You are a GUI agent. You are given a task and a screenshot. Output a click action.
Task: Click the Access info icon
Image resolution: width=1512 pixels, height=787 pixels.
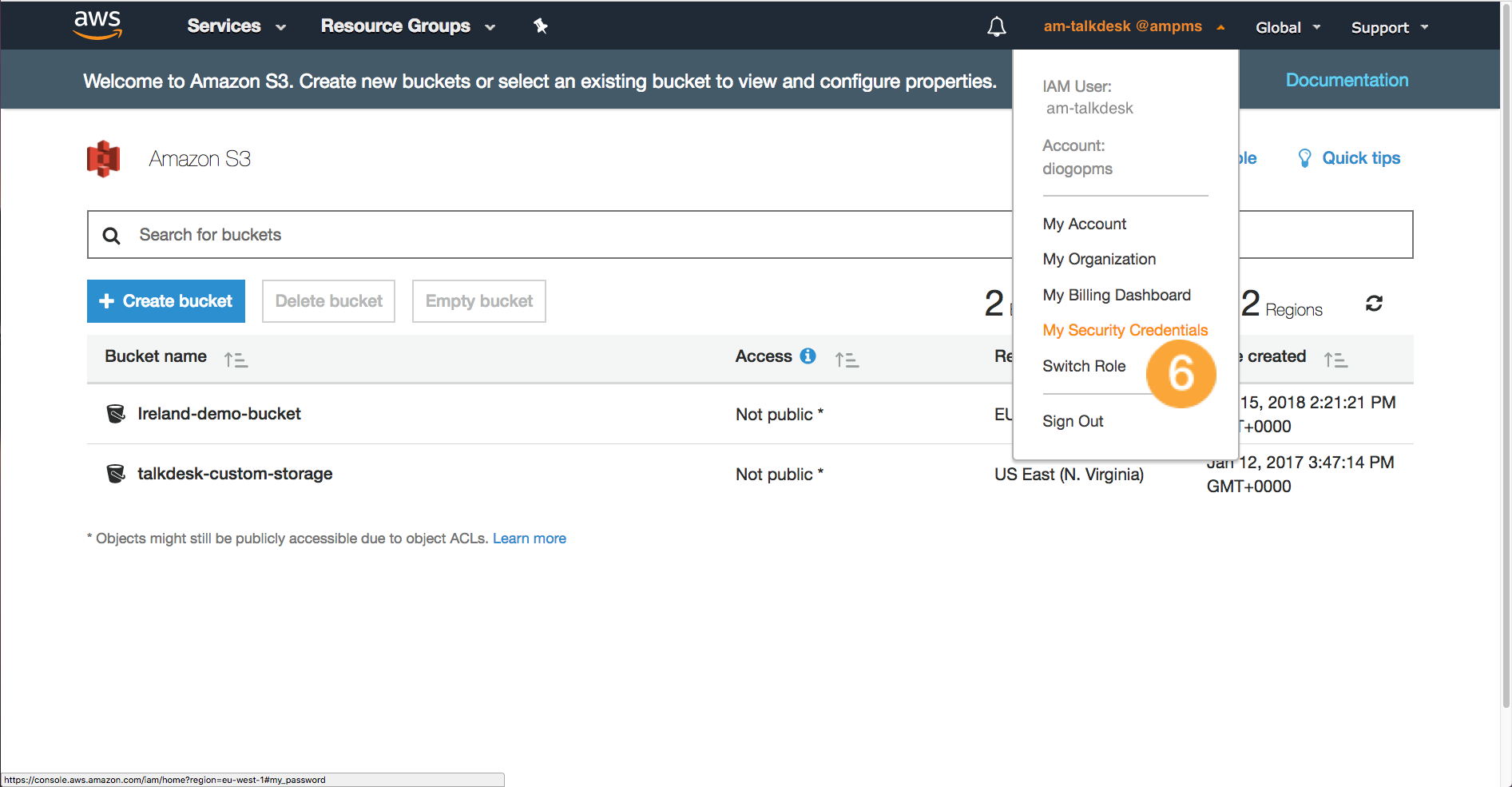(x=808, y=356)
